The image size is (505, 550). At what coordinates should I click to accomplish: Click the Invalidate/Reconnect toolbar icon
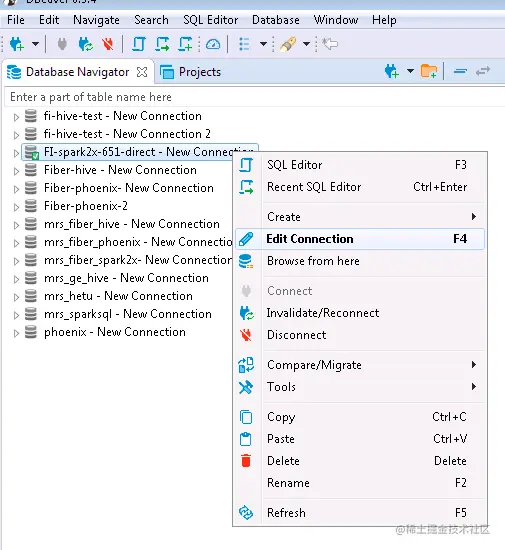(85, 44)
